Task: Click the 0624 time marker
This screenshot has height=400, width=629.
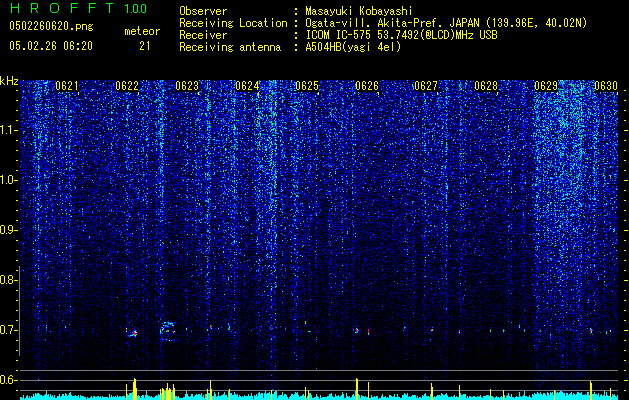Action: coord(247,86)
